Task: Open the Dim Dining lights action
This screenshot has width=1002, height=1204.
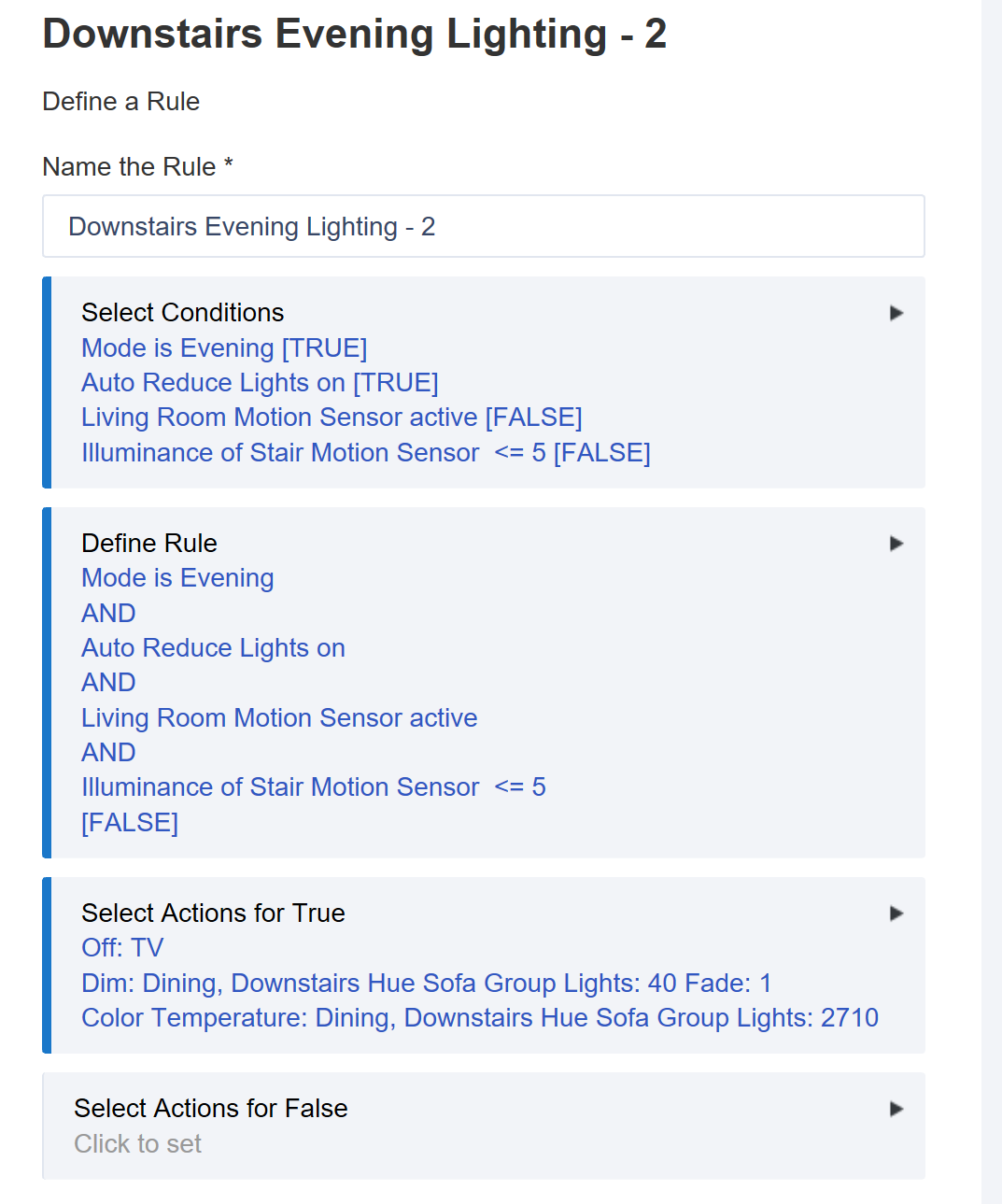Action: (427, 984)
